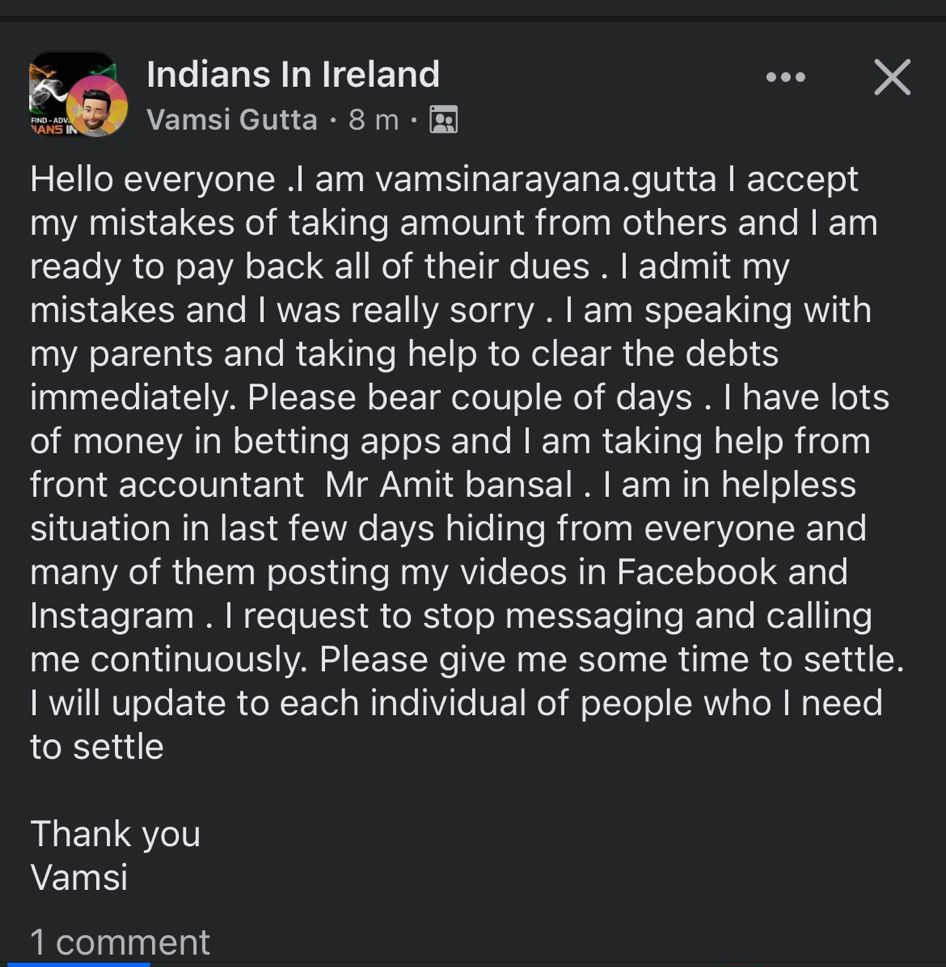Click the 8 m post timestamp
The image size is (946, 967).
(373, 120)
